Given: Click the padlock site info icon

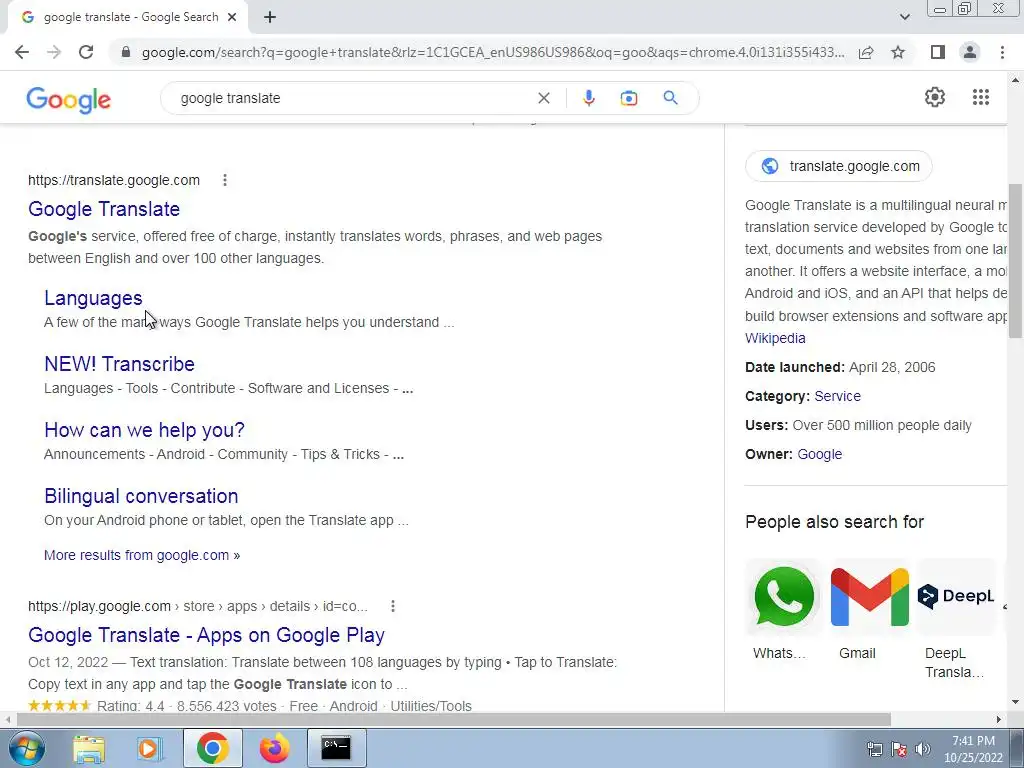Looking at the screenshot, I should (x=126, y=52).
